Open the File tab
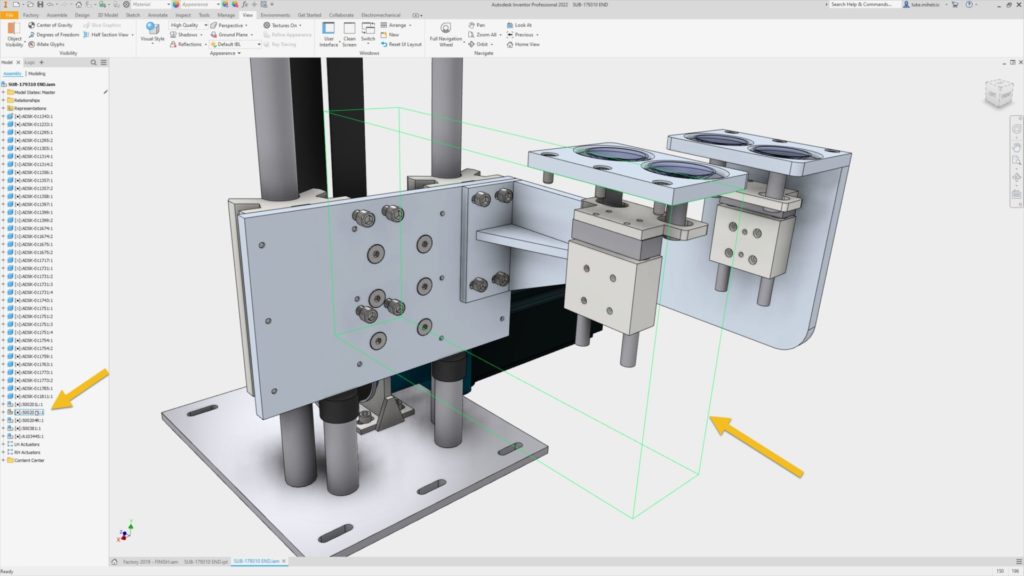Screen dimensions: 1024x576 coord(9,15)
